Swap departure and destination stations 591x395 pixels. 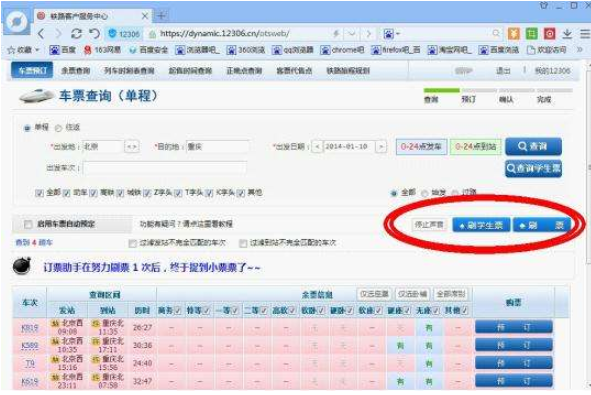point(132,146)
